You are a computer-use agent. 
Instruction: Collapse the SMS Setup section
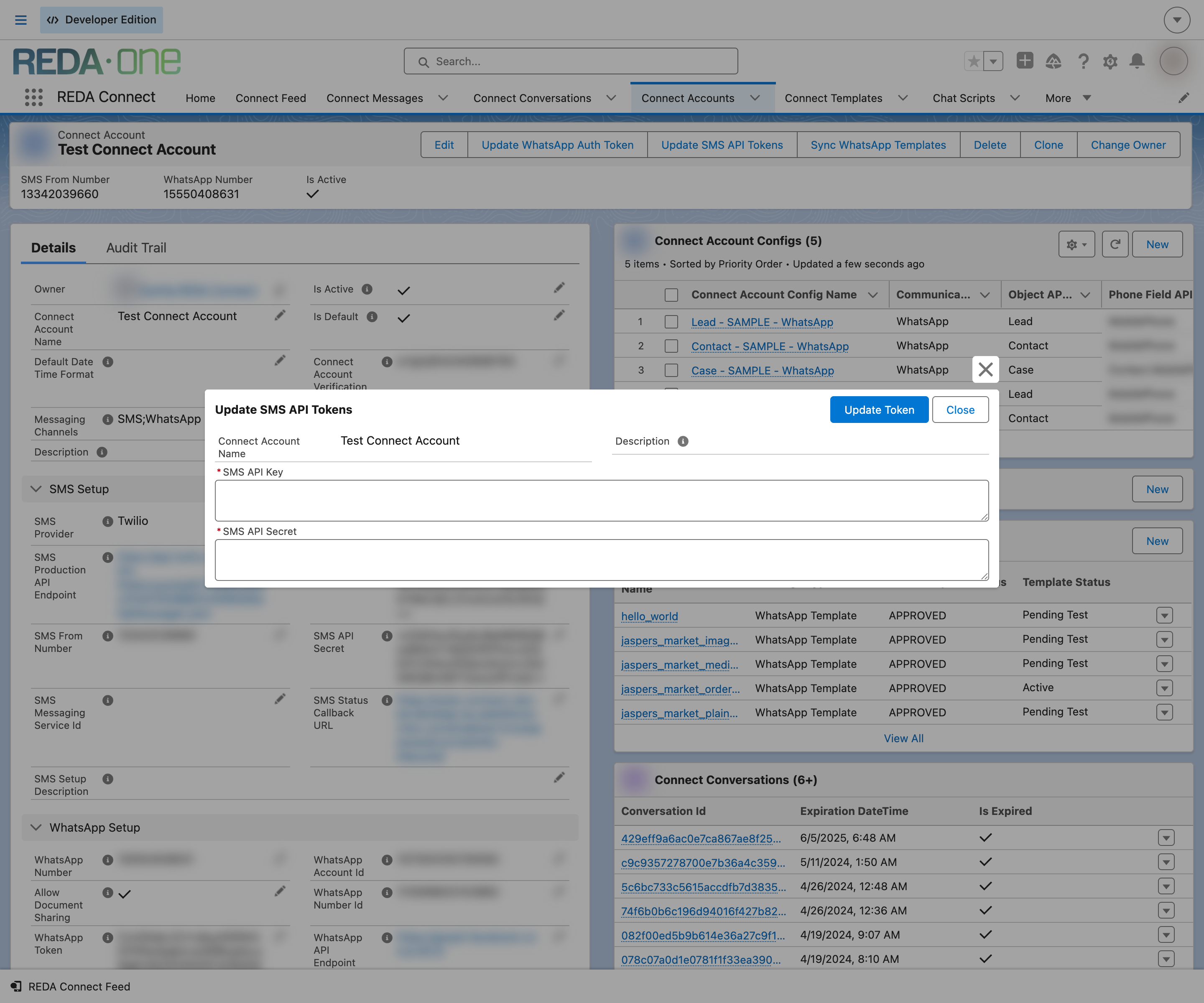[x=36, y=489]
